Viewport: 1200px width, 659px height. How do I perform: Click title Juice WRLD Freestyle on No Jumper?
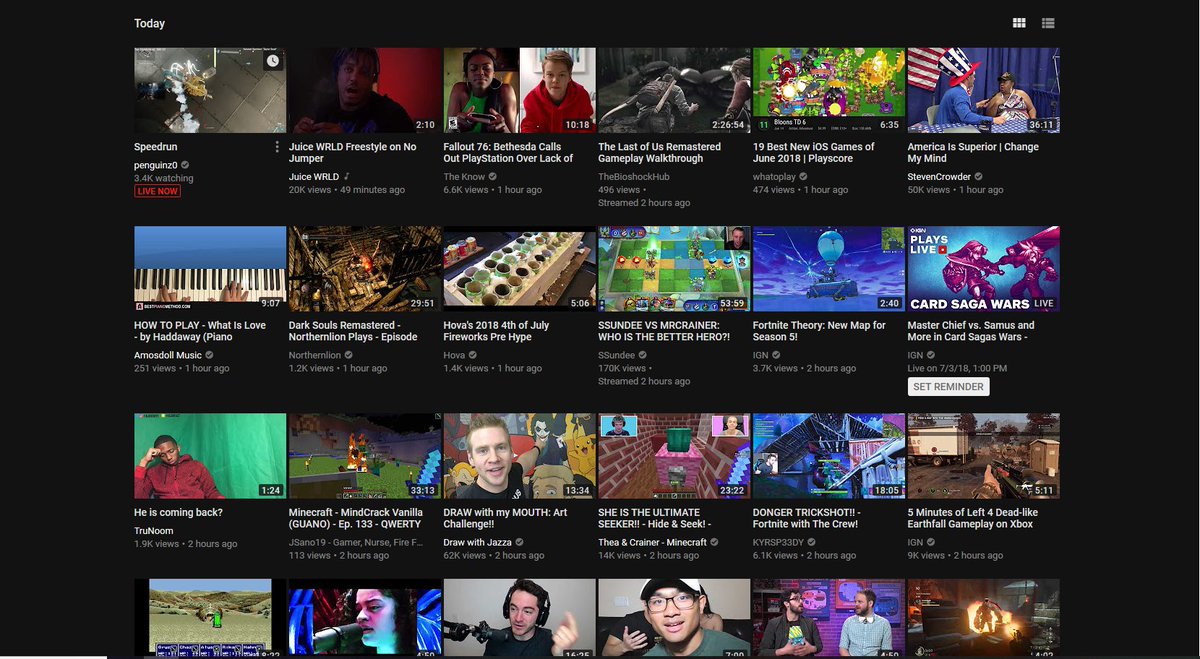click(353, 153)
